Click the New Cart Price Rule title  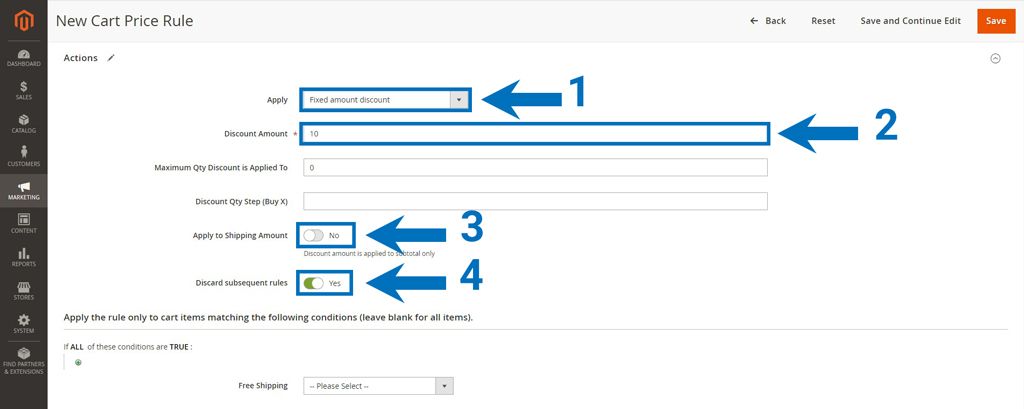pos(124,21)
